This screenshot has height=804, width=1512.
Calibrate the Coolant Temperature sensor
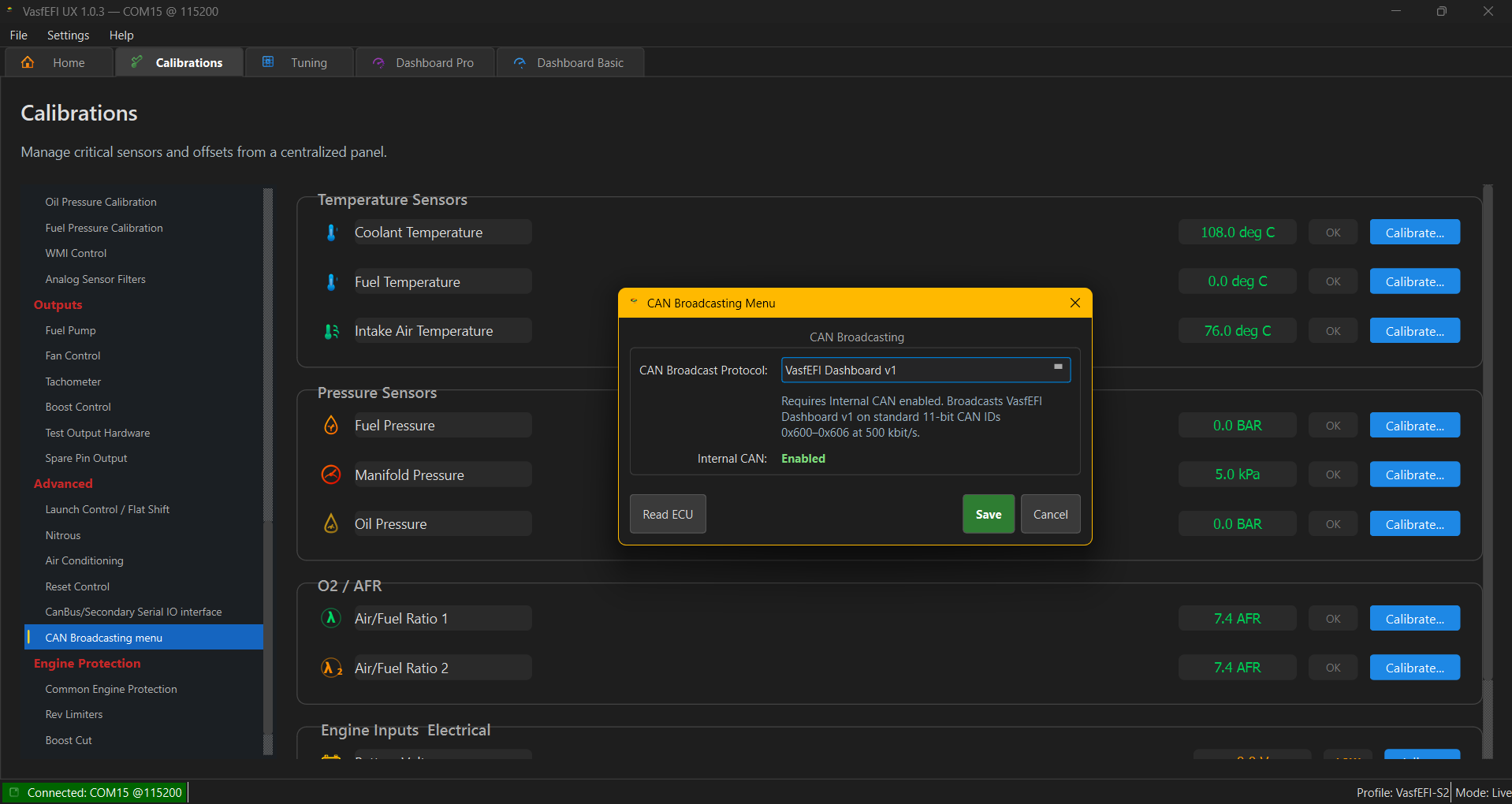1414,233
